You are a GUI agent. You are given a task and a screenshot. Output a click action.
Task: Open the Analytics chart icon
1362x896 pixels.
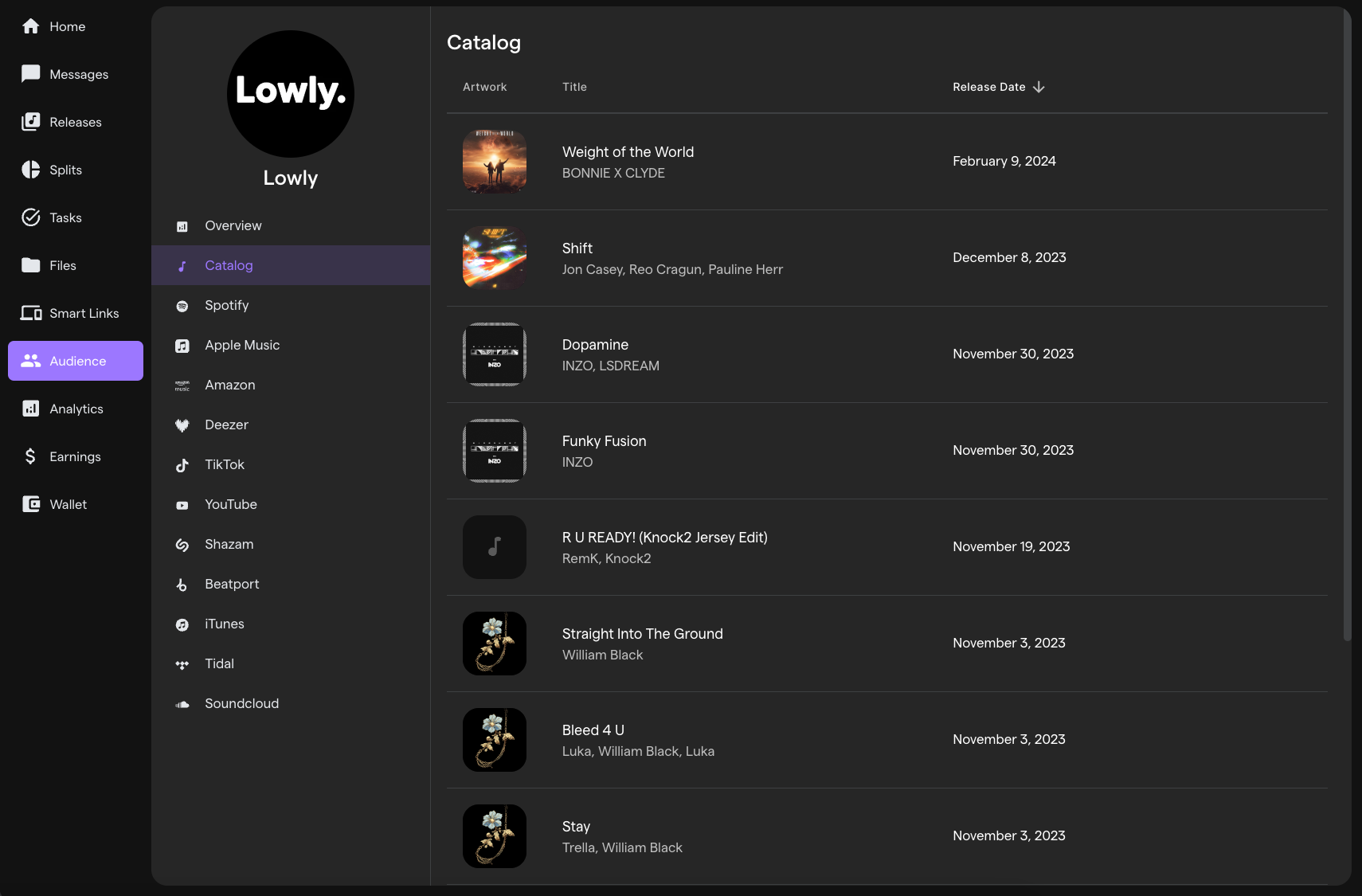30,409
